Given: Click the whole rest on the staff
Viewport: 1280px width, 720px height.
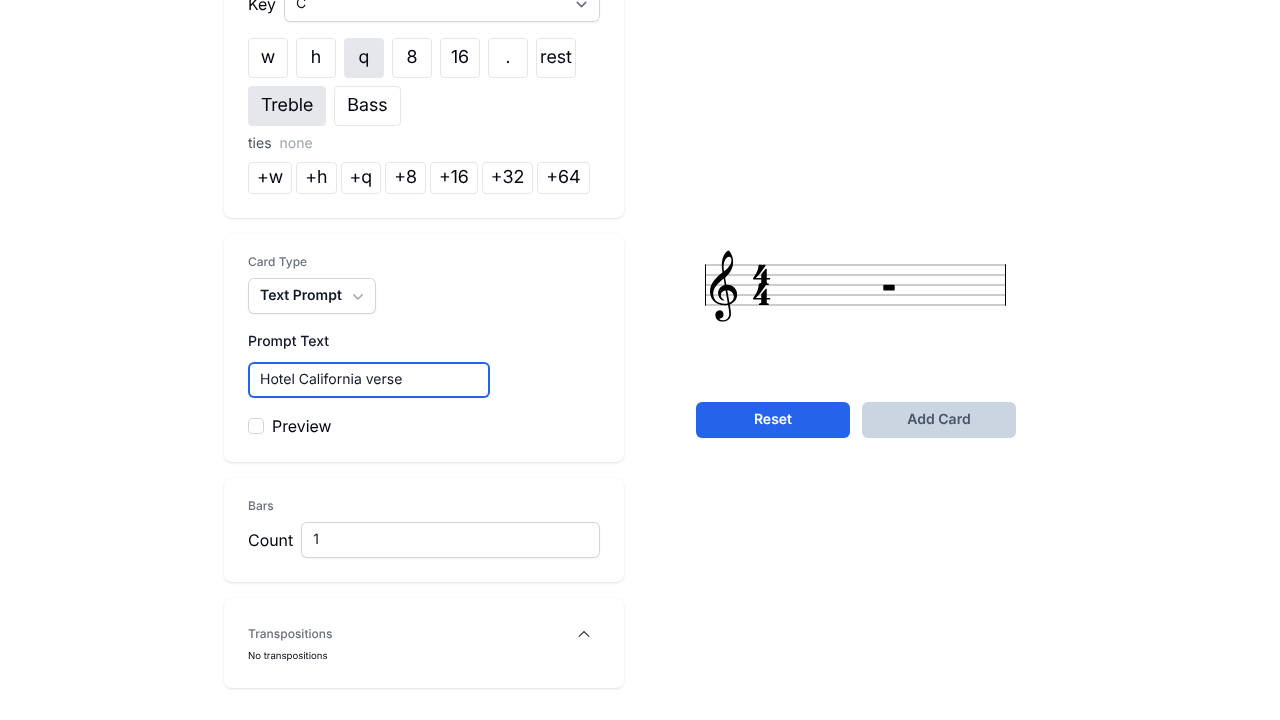Looking at the screenshot, I should coord(889,288).
